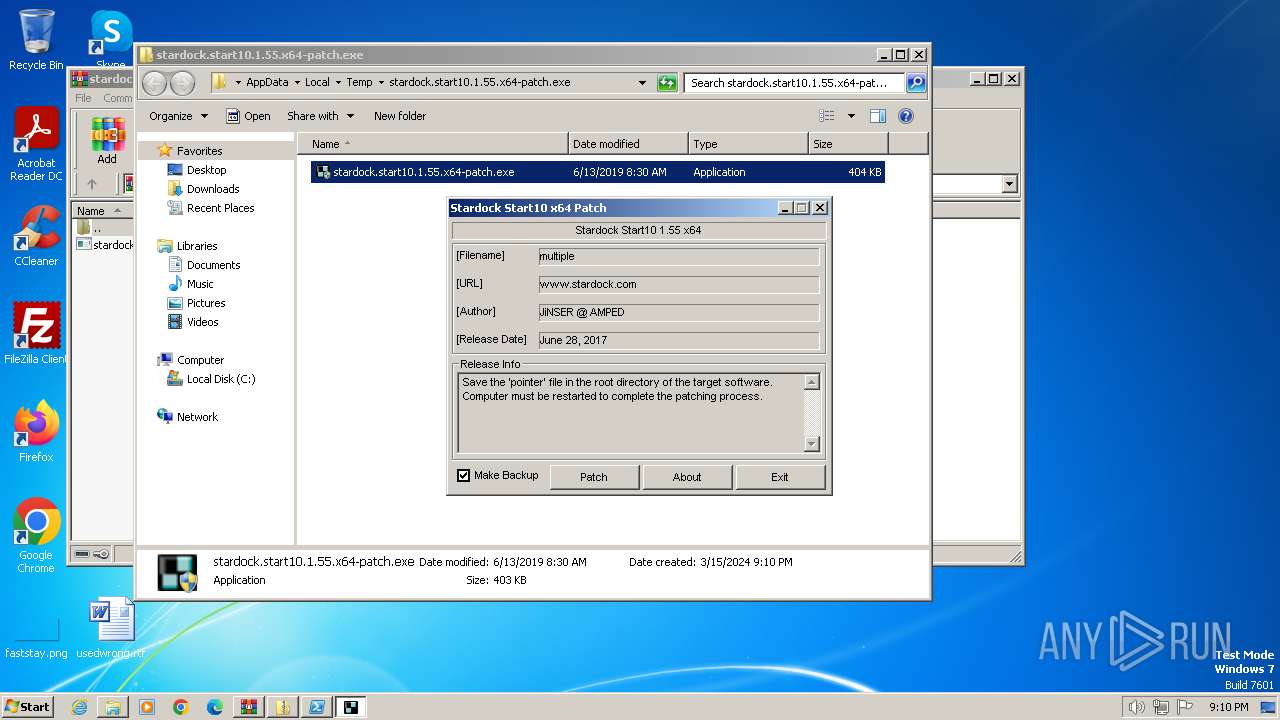Click the Add archive icon in WinRAR
This screenshot has width=1280, height=720.
coord(107,141)
